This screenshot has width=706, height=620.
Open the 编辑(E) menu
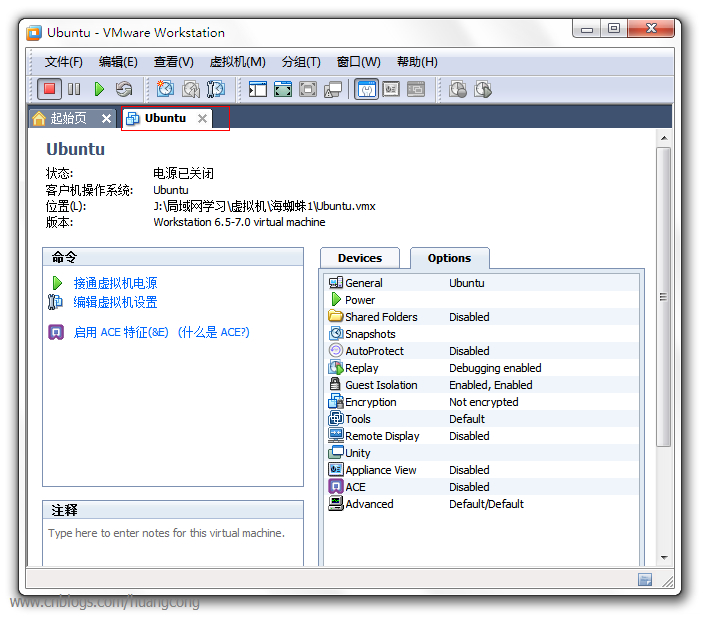click(x=118, y=62)
